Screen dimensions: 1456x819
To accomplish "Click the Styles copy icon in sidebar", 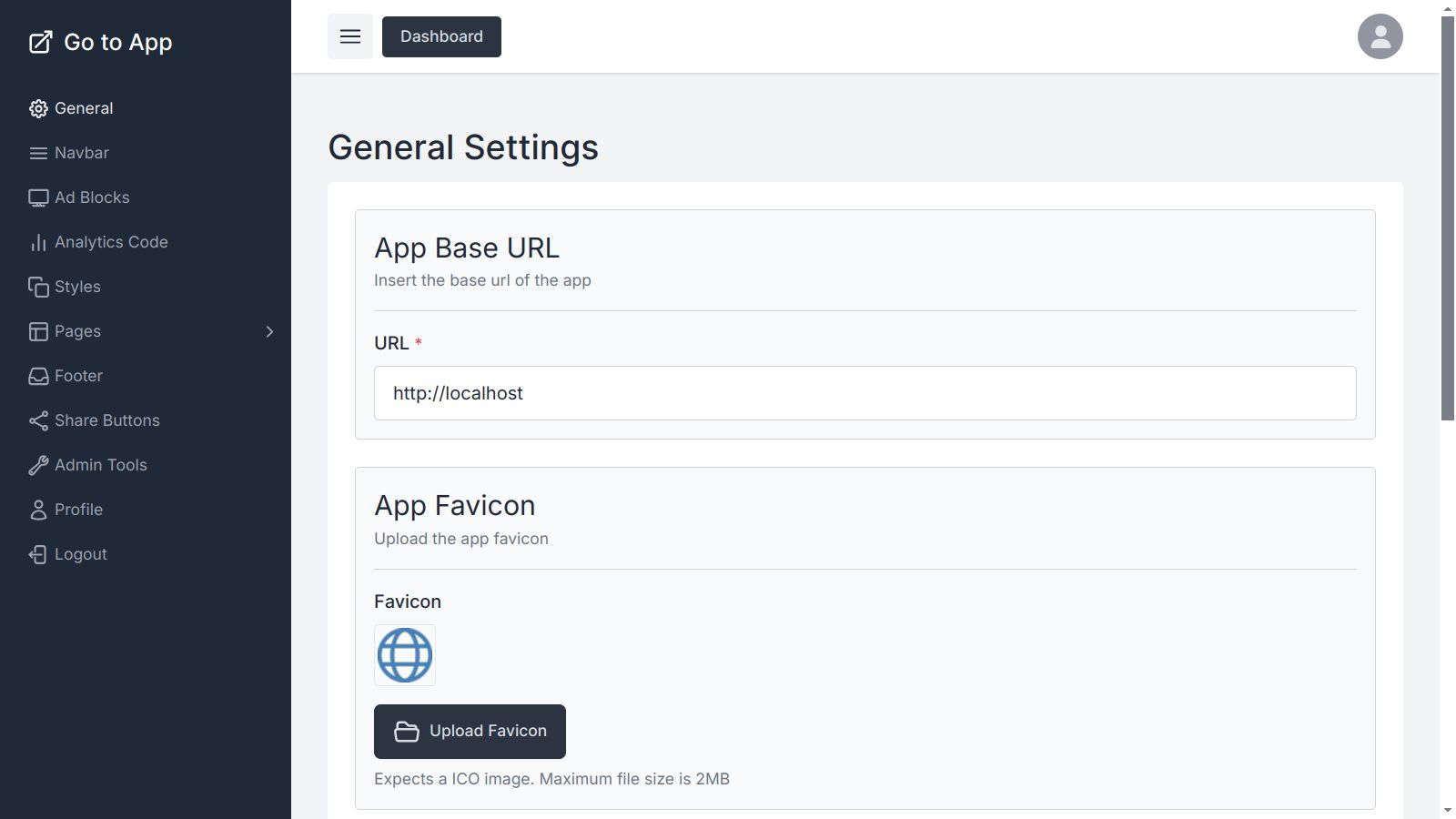I will point(38,287).
